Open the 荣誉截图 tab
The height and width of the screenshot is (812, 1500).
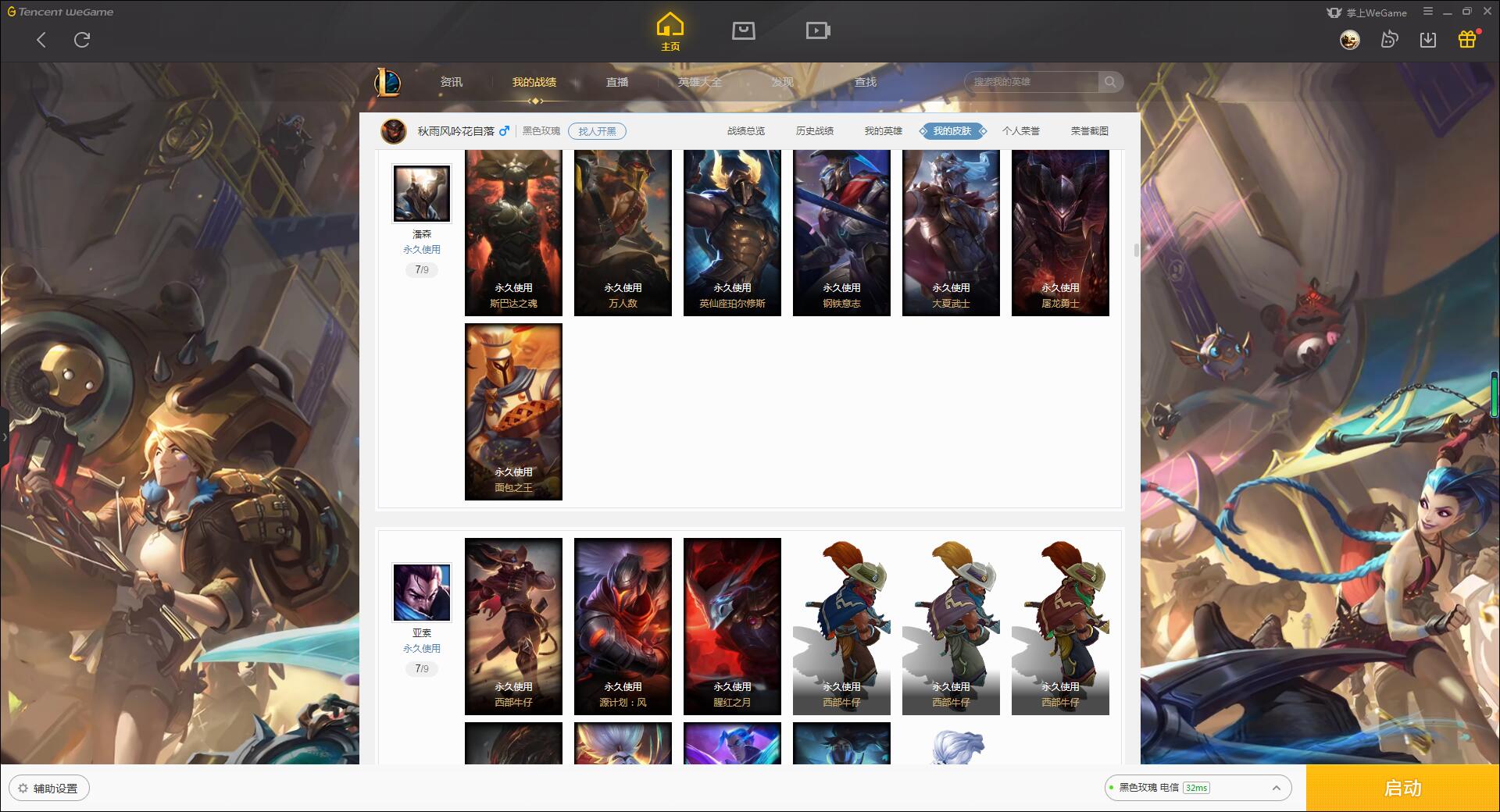coord(1090,131)
